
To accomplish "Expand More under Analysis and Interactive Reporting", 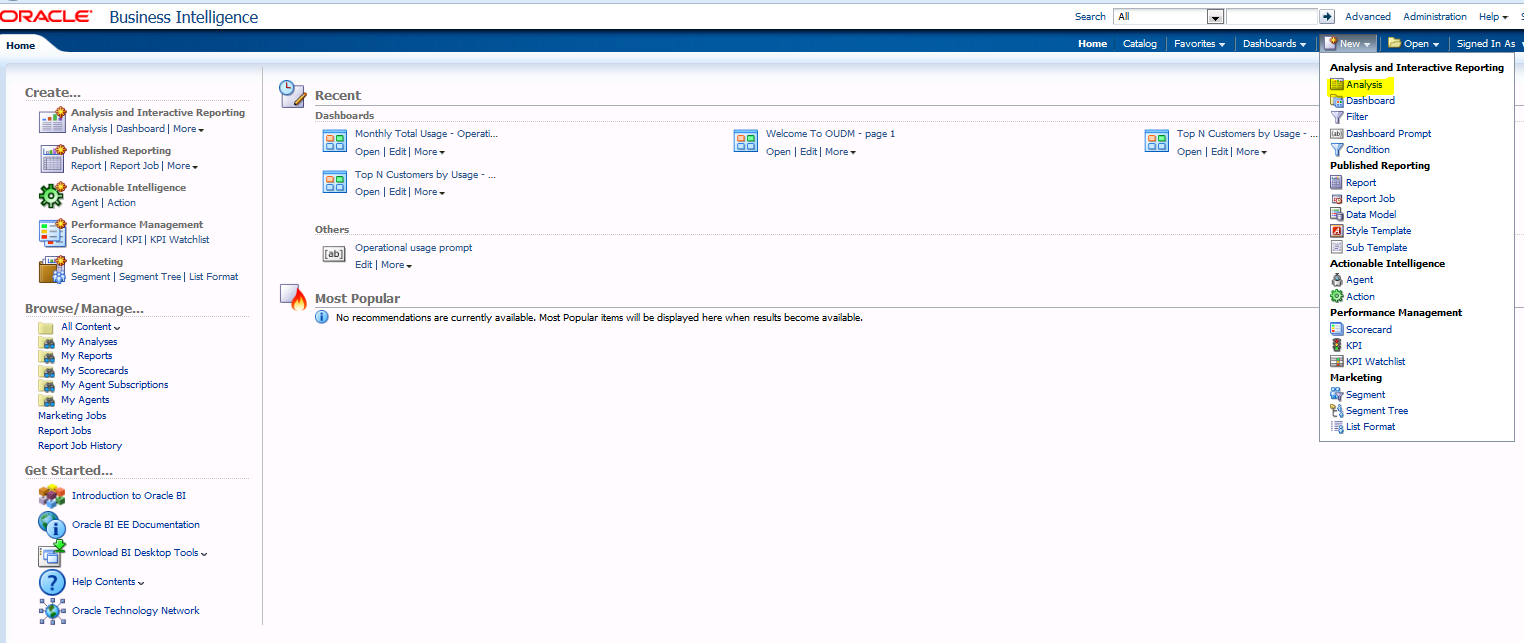I will click(188, 129).
